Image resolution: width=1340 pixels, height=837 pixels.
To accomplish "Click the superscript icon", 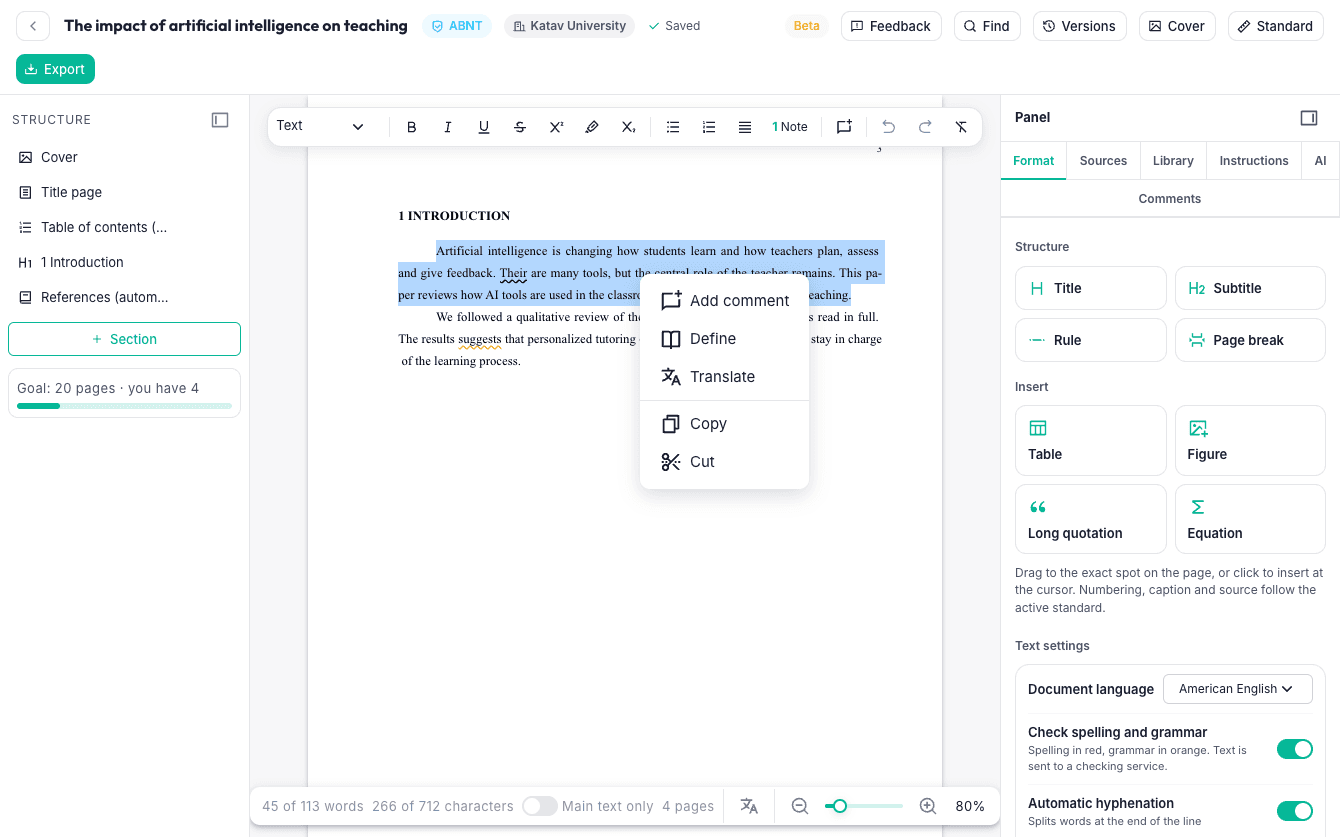I will tap(556, 127).
